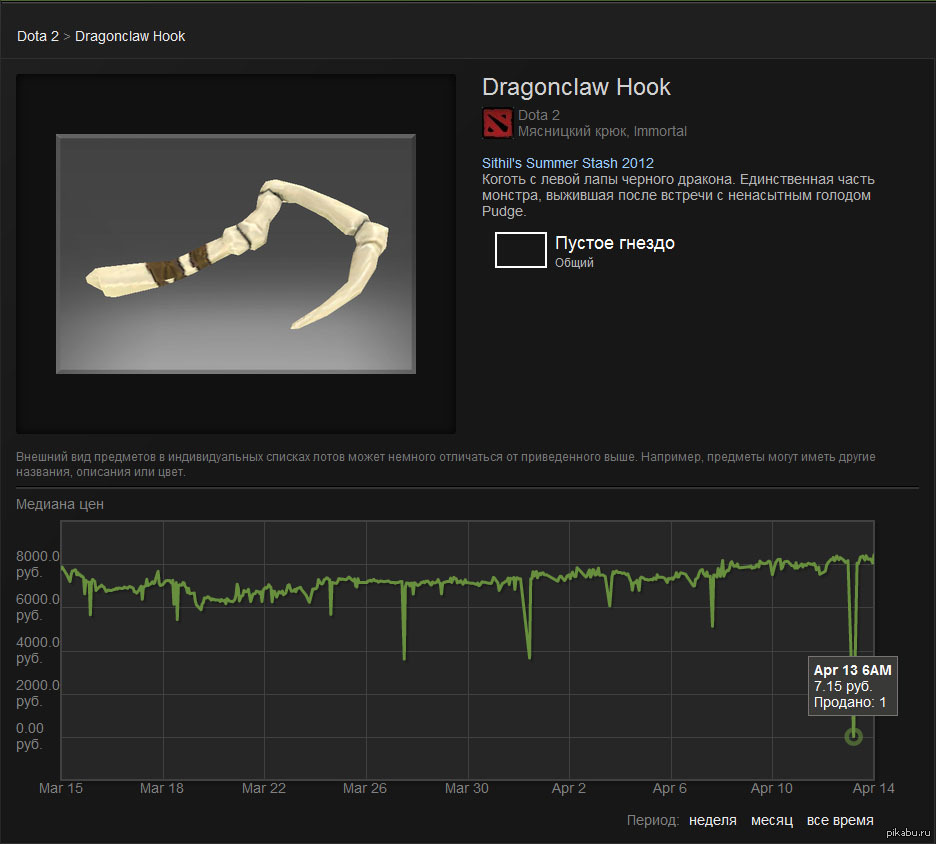This screenshot has height=844, width=936.
Task: Click the Apr 13 6AM price tooltip
Action: (852, 686)
